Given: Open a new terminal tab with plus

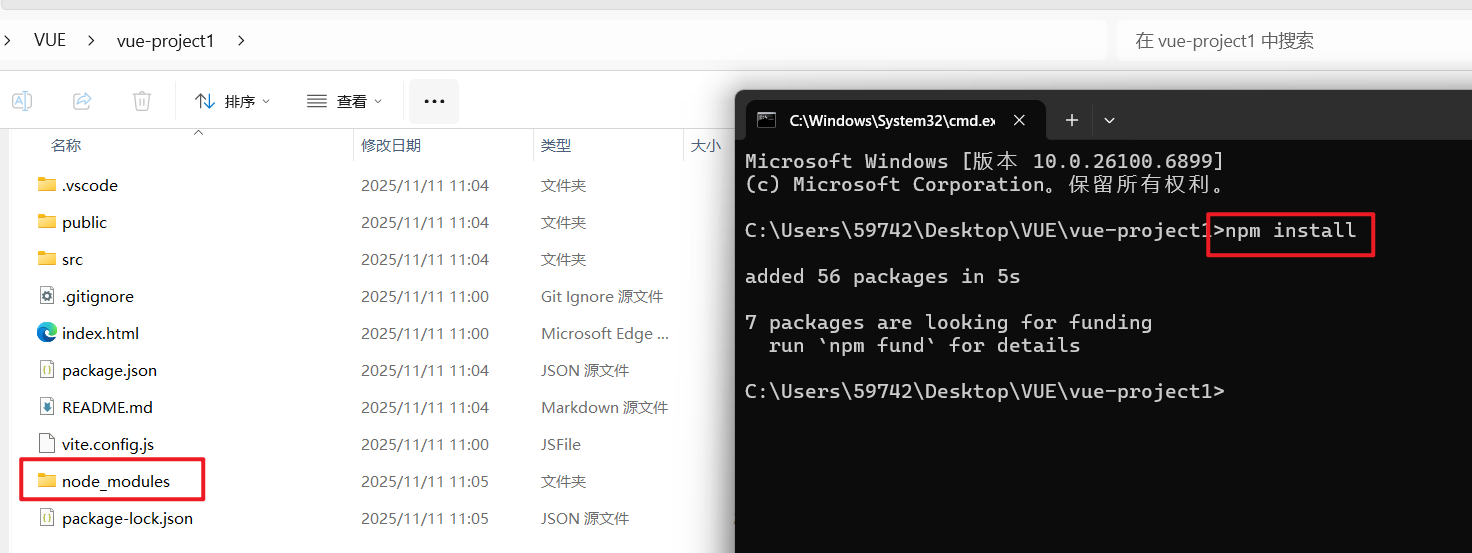Looking at the screenshot, I should click(1072, 120).
